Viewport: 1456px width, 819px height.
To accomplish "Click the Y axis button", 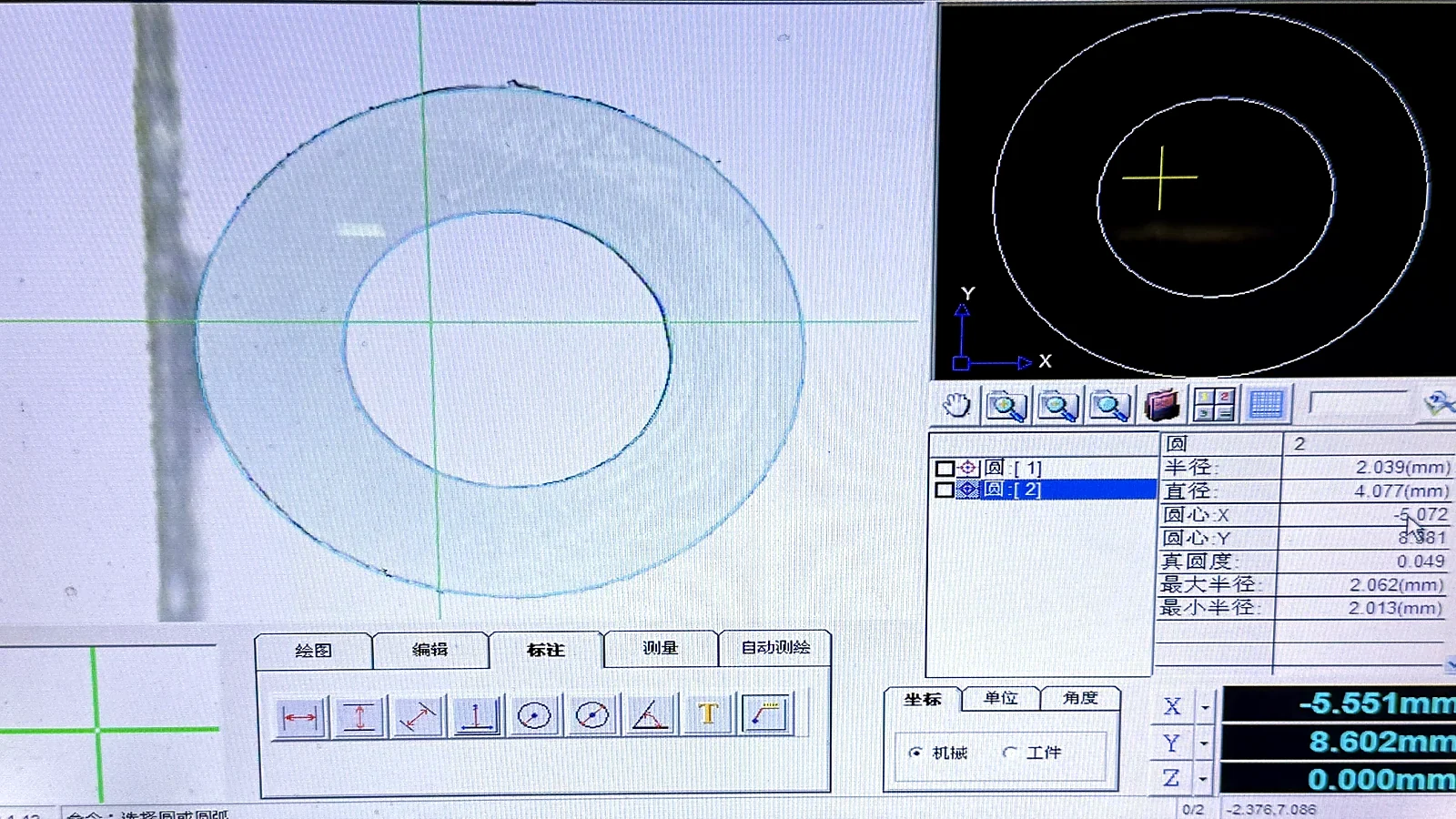I will click(x=1172, y=743).
